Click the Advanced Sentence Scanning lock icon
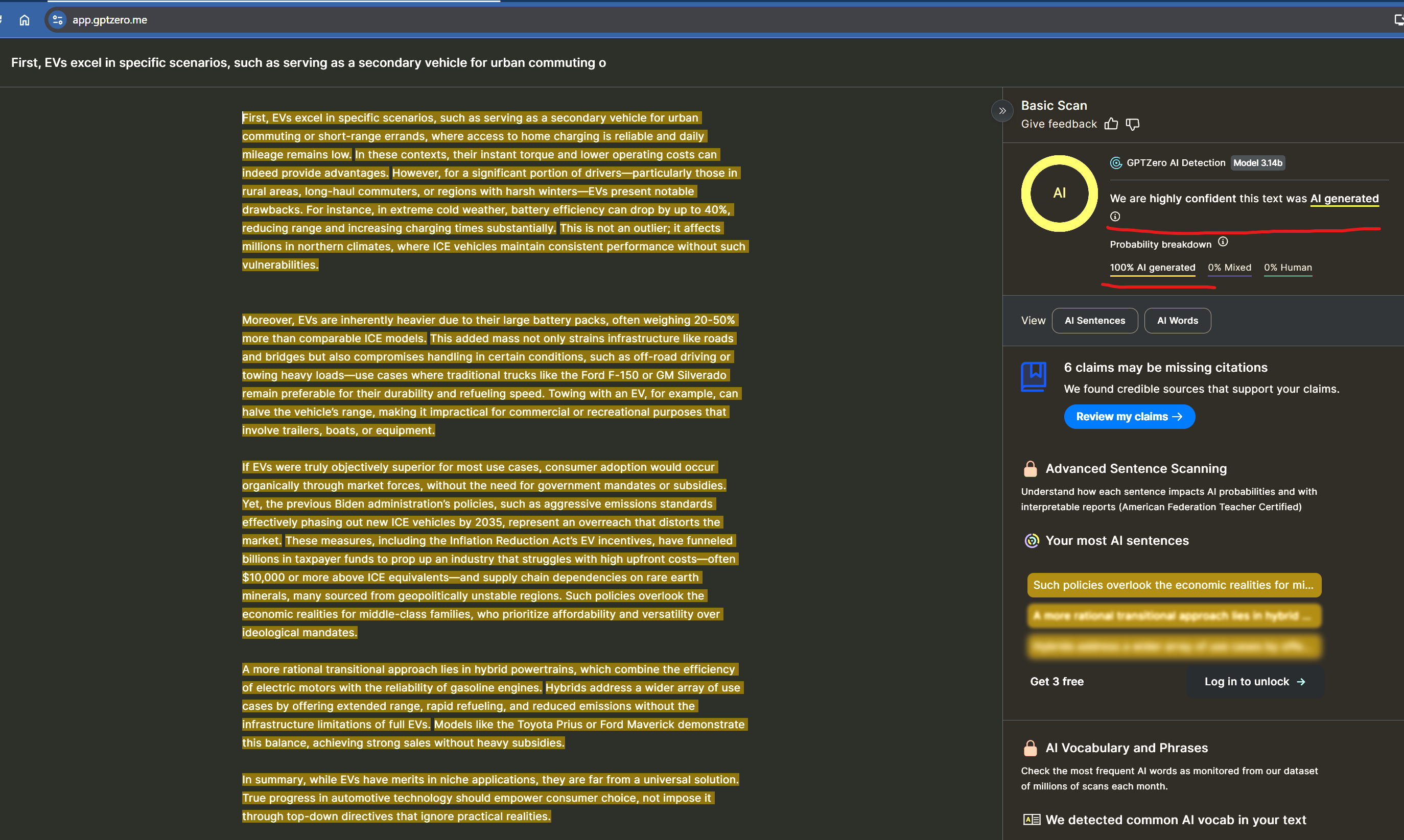The width and height of the screenshot is (1404, 840). [x=1030, y=469]
